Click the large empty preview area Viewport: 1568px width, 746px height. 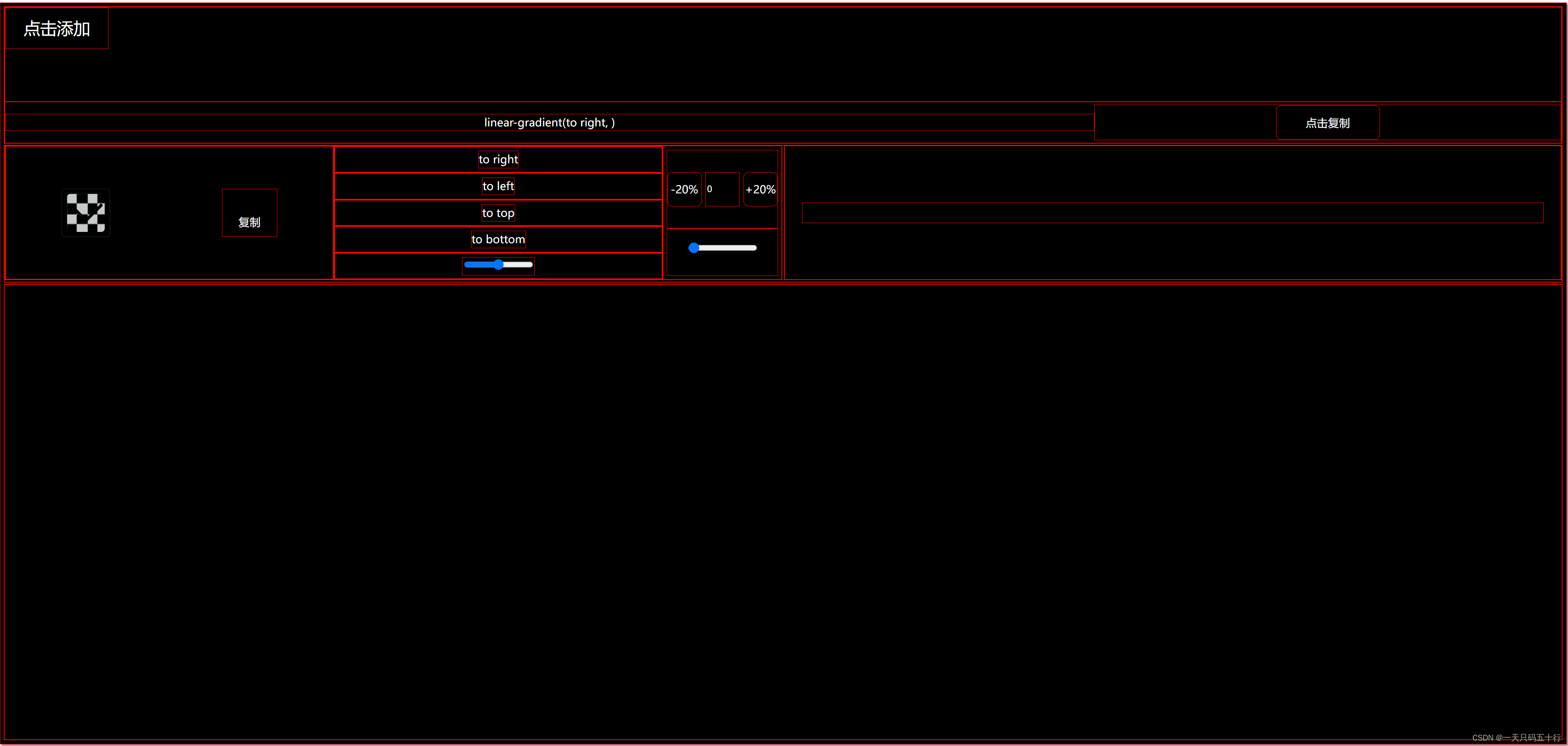(783, 511)
